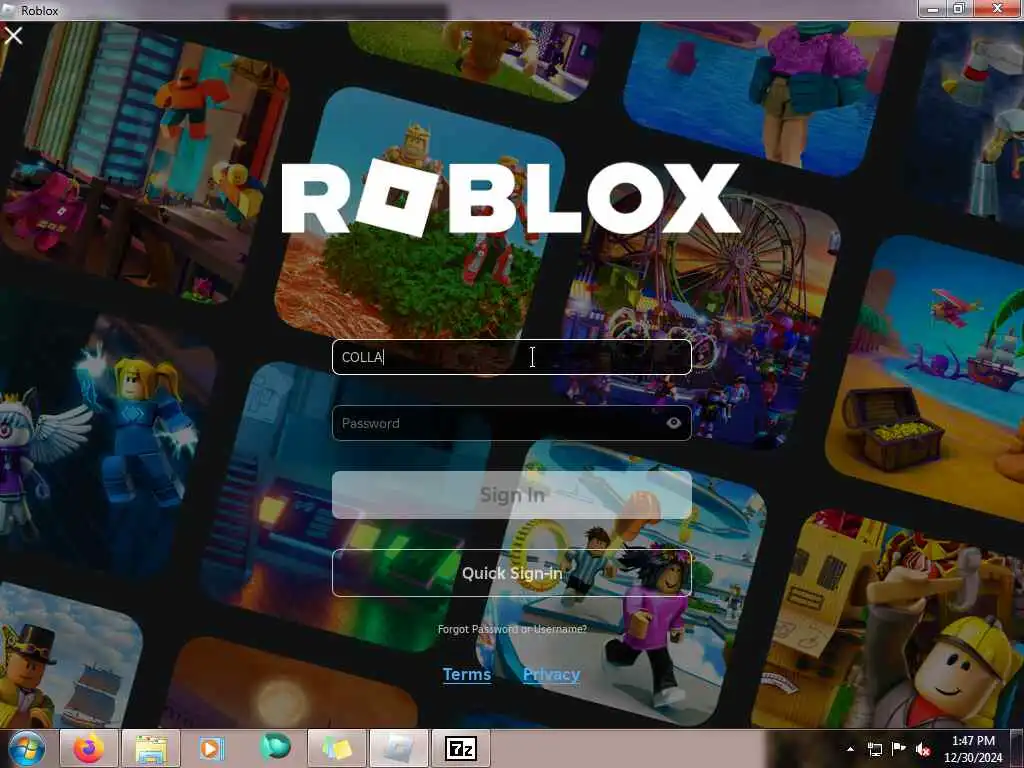Image resolution: width=1024 pixels, height=768 pixels.
Task: Open the green chat bubble taskbar app
Action: [275, 747]
